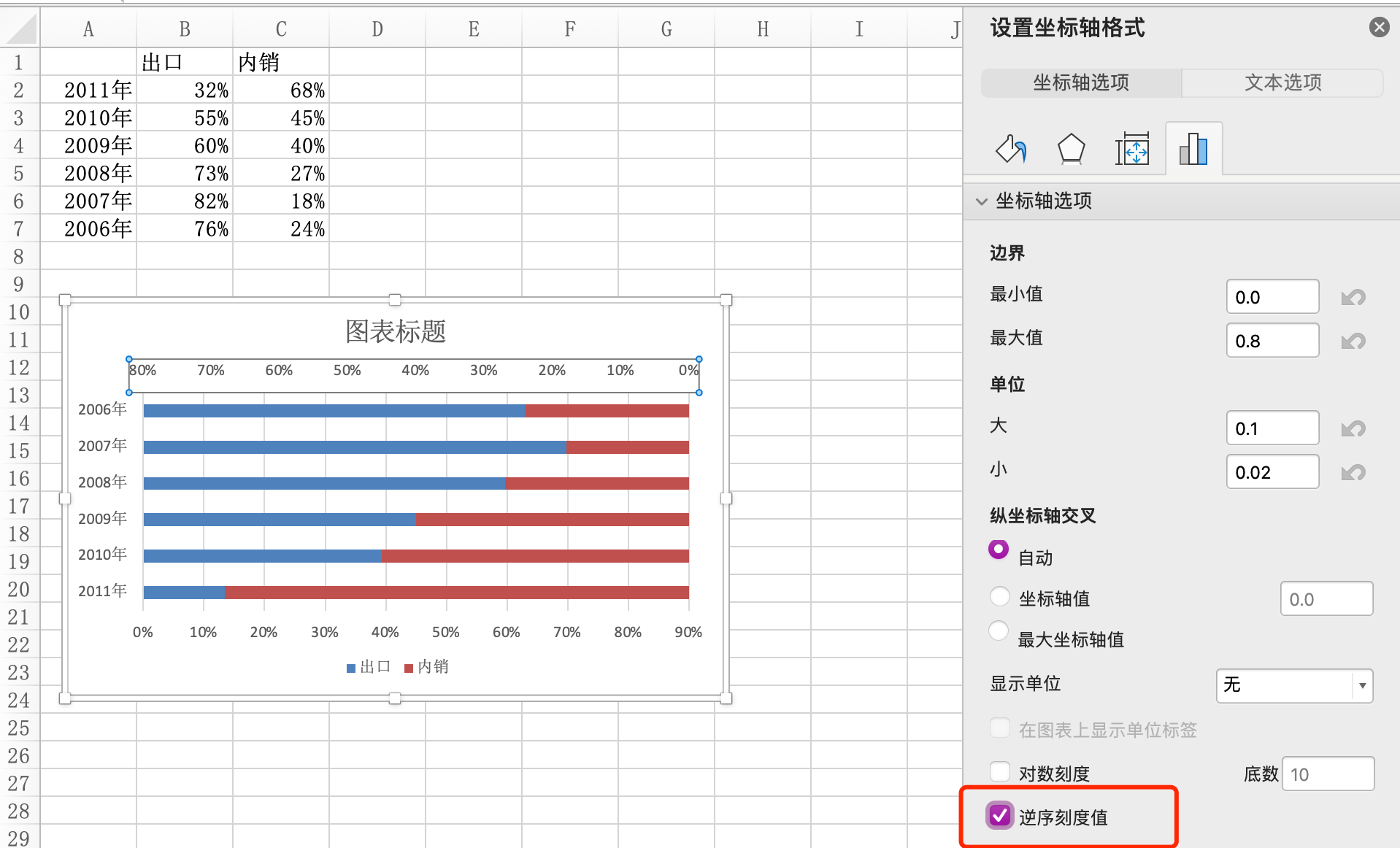
Task: Uncheck the 逆序刻度值 checkbox
Action: [x=999, y=815]
